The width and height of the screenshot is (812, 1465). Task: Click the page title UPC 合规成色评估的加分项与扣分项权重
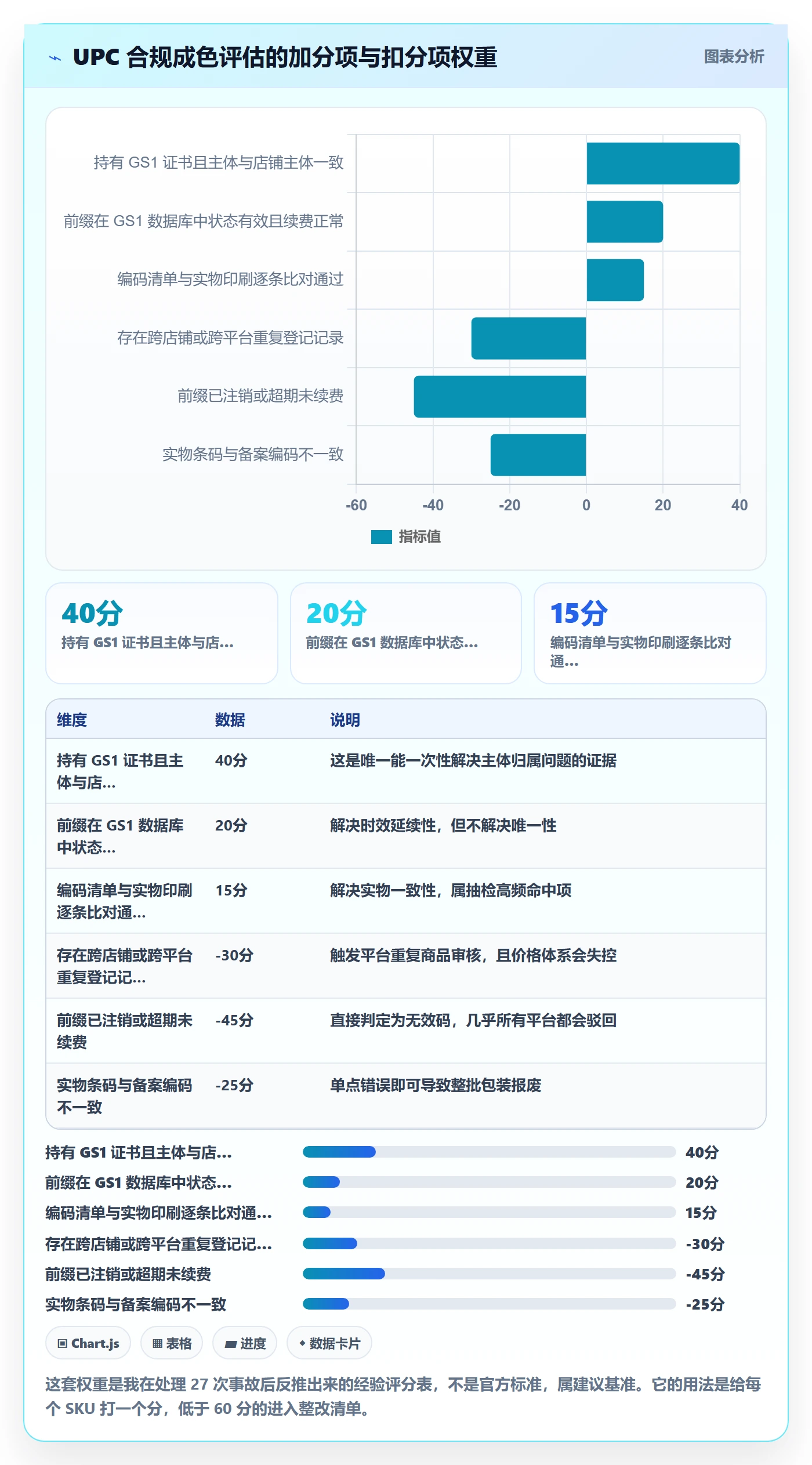tap(285, 57)
